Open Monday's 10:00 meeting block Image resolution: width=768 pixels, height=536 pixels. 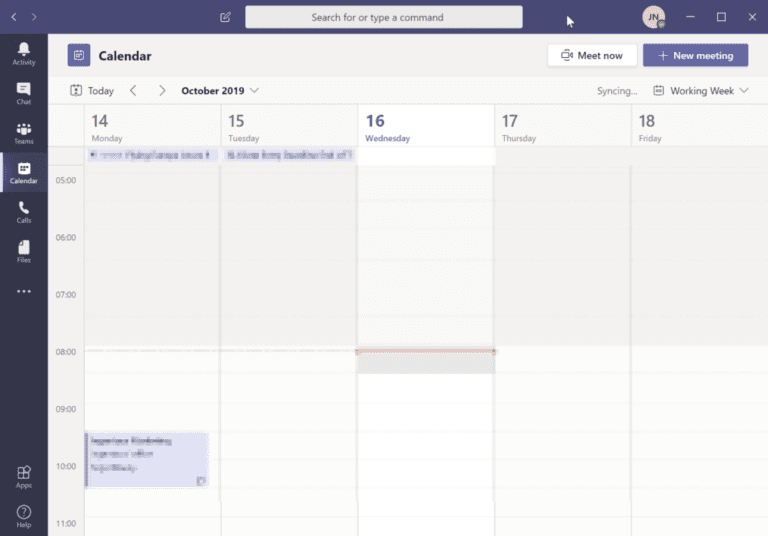click(147, 460)
